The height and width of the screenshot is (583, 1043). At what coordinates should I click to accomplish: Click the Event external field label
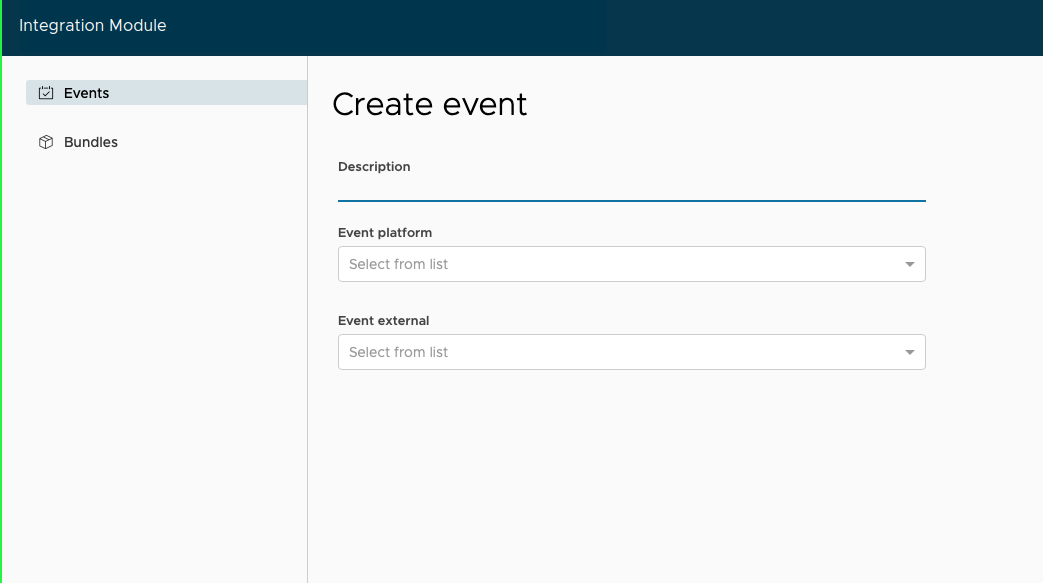coord(383,321)
